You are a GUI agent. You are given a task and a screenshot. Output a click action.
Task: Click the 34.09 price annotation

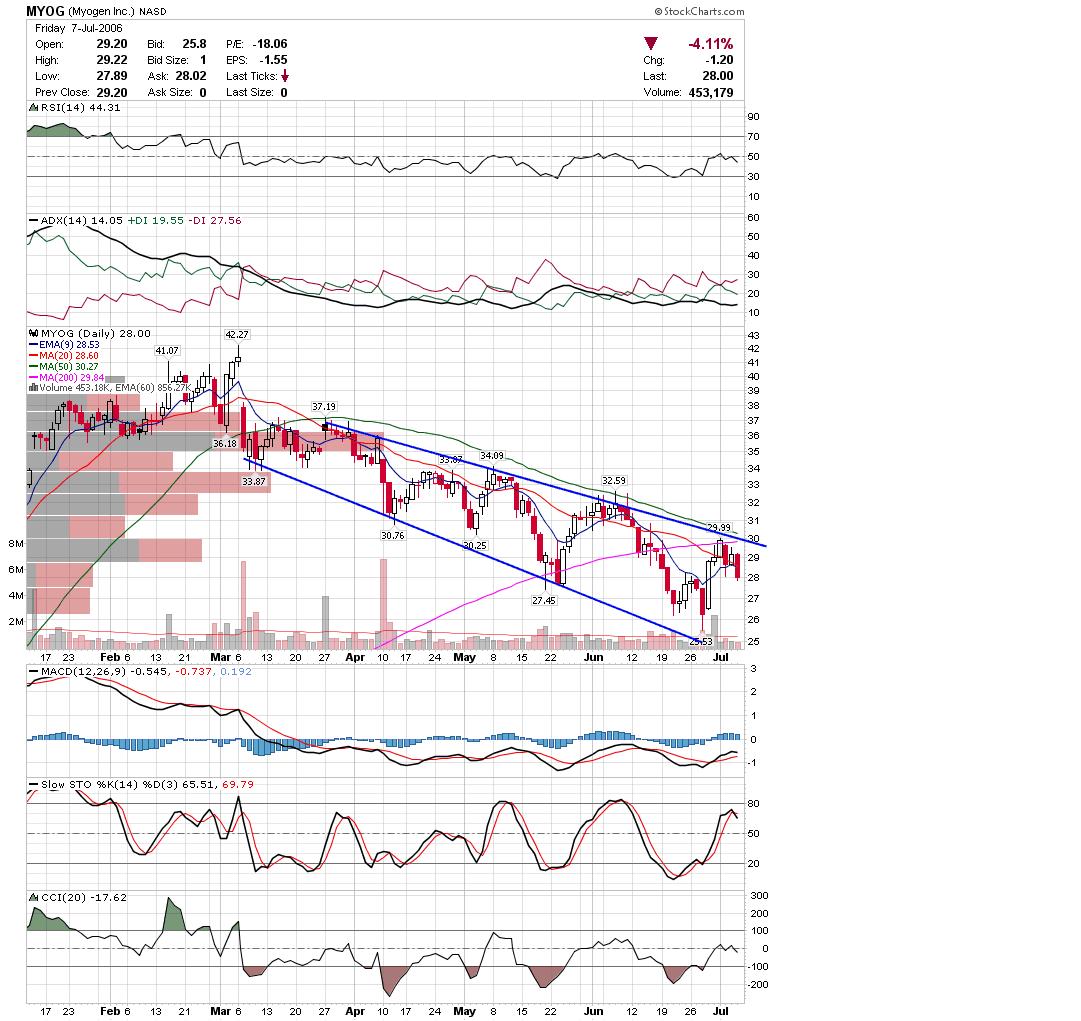[492, 456]
